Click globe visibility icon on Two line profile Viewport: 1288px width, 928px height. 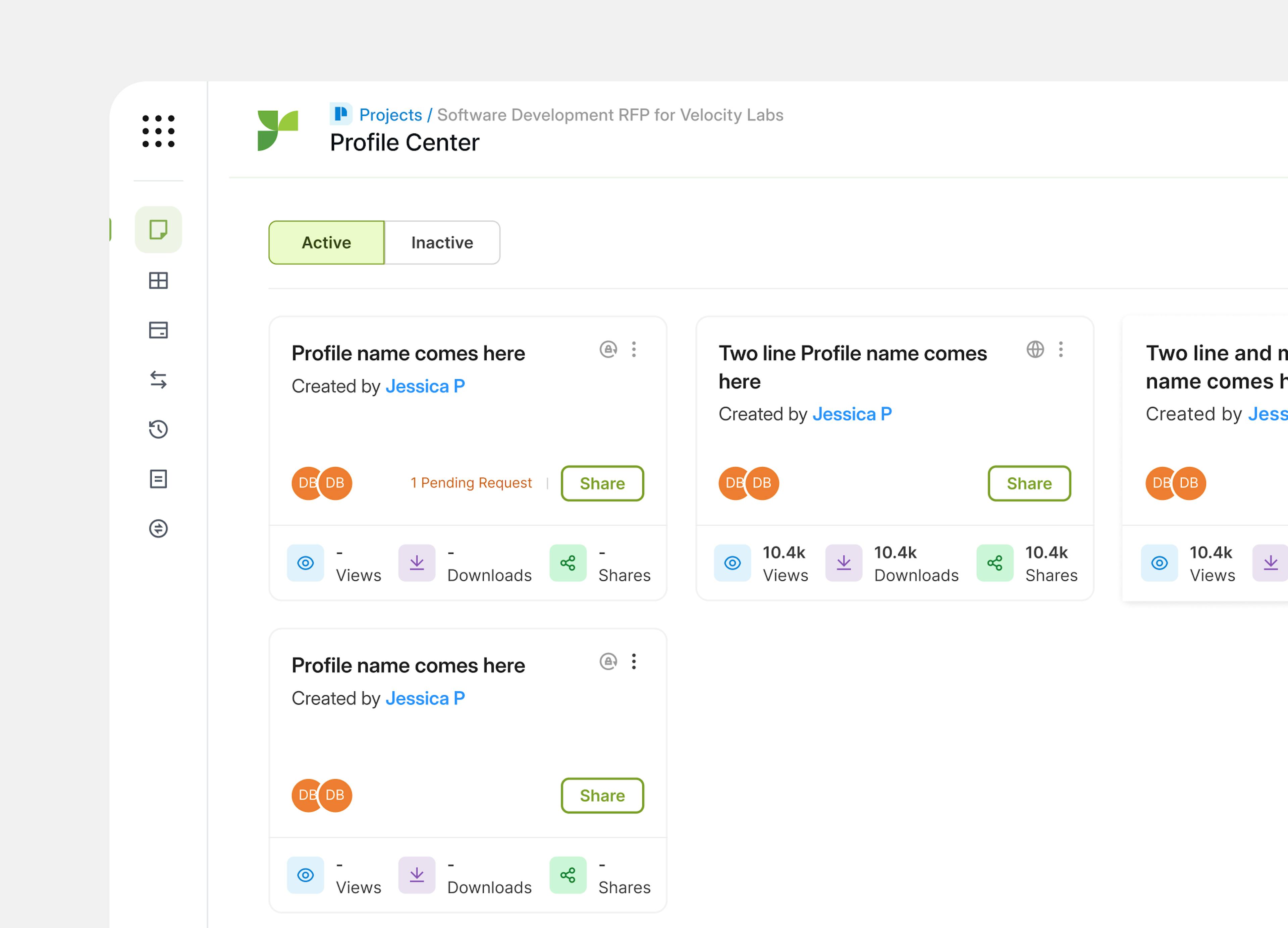[x=1035, y=349]
